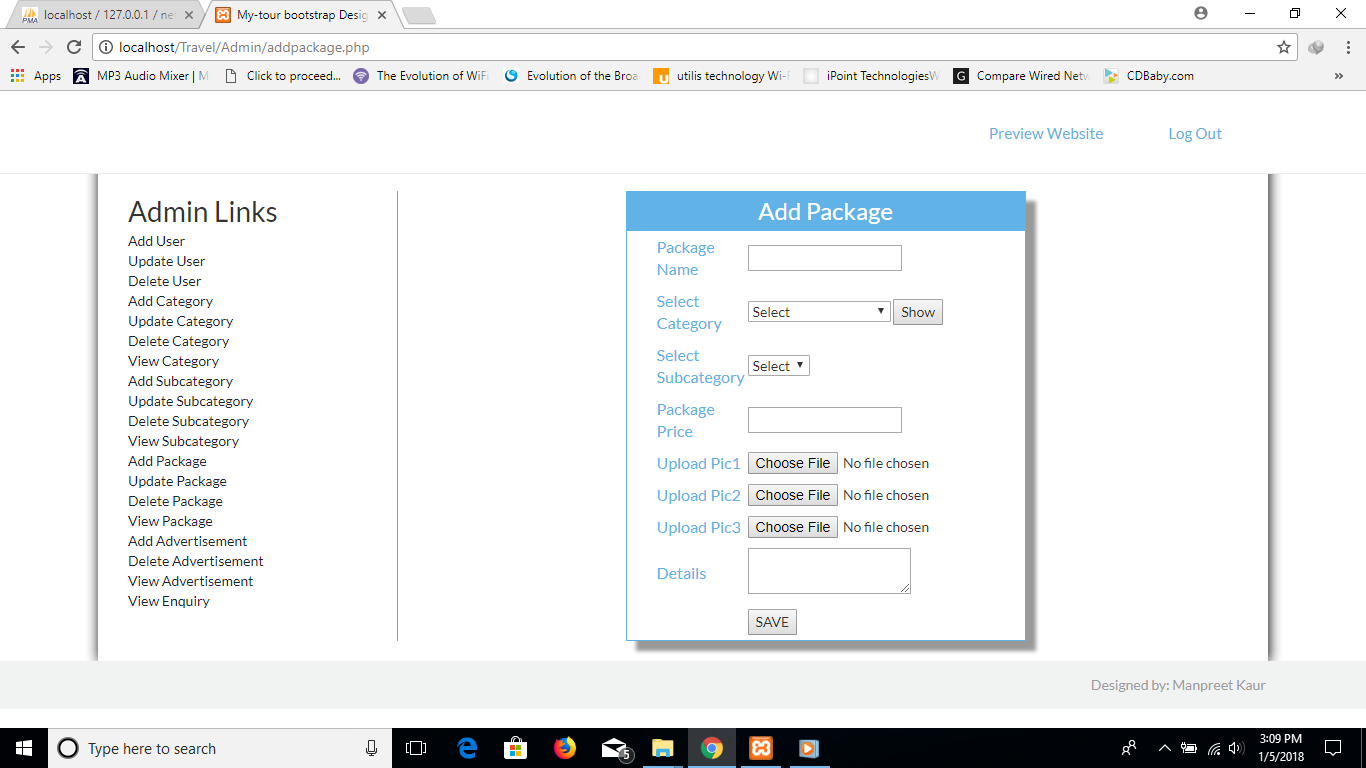Open File Explorer from the taskbar

pyautogui.click(x=662, y=748)
